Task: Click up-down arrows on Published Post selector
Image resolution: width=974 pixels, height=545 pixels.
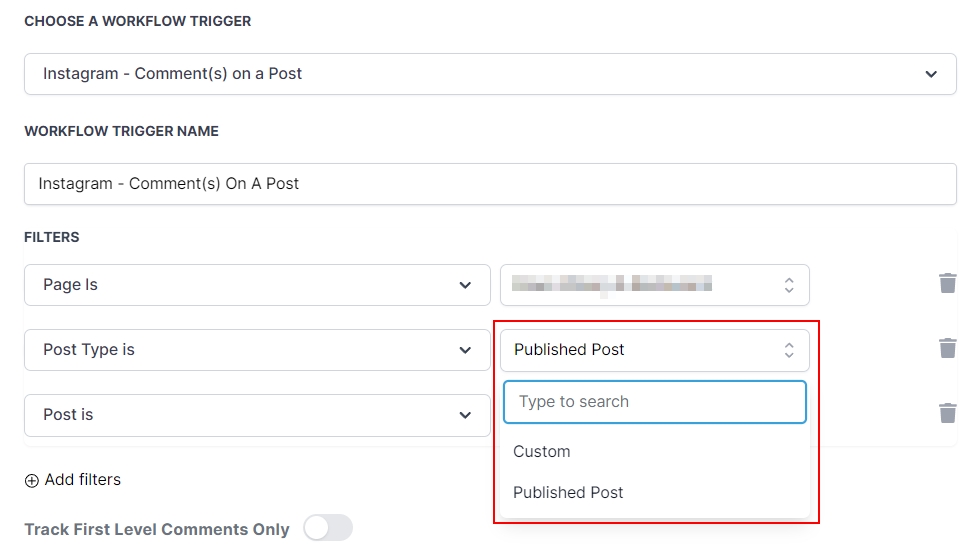Action: [789, 350]
